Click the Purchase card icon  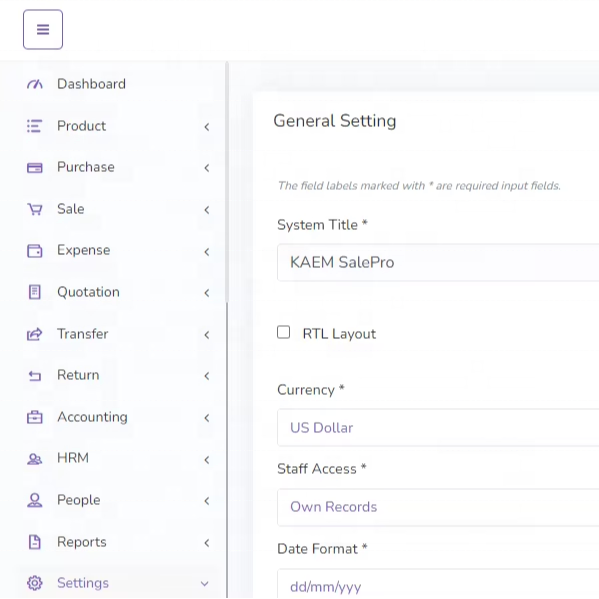pos(35,168)
